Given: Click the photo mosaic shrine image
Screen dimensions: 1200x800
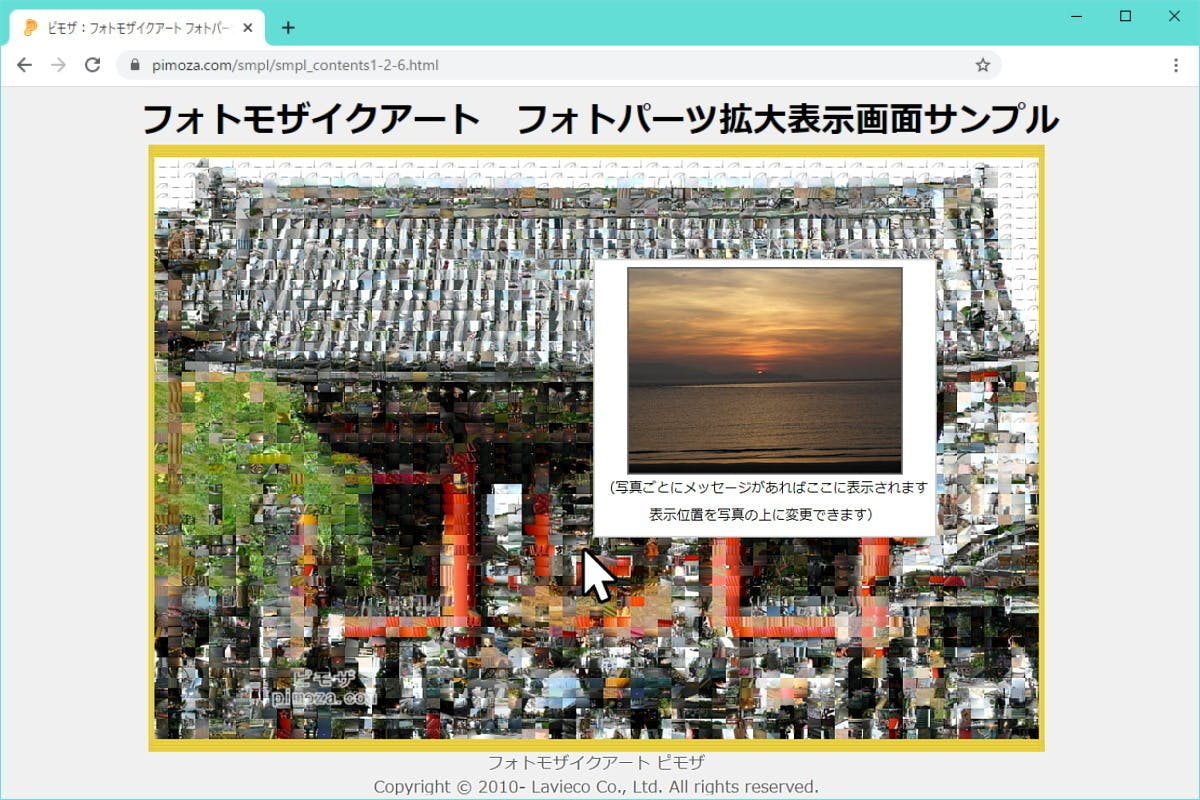Looking at the screenshot, I should pos(597,448).
